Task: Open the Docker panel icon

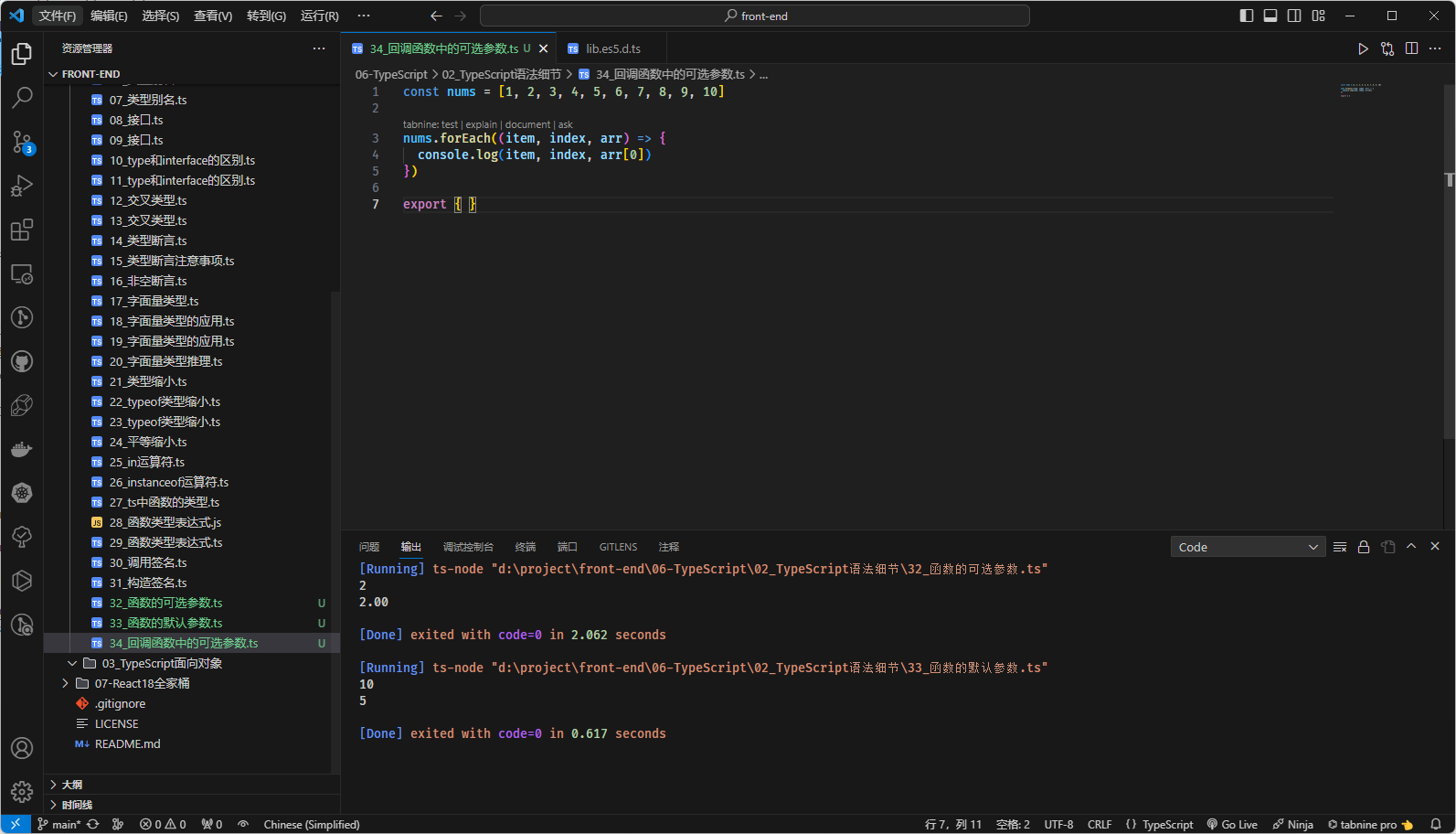Action: tap(22, 449)
